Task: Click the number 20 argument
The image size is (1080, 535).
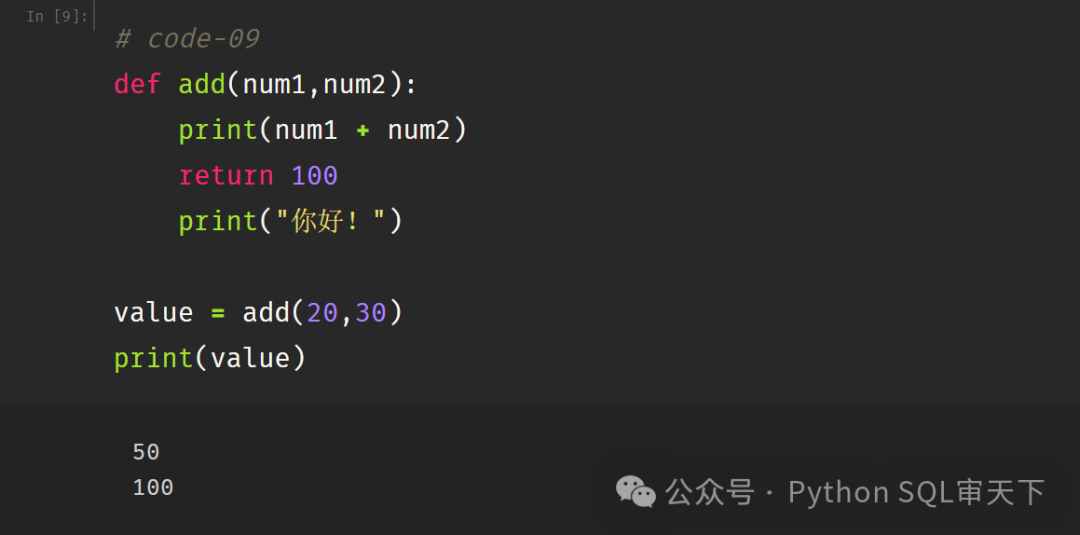Action: pos(322,313)
